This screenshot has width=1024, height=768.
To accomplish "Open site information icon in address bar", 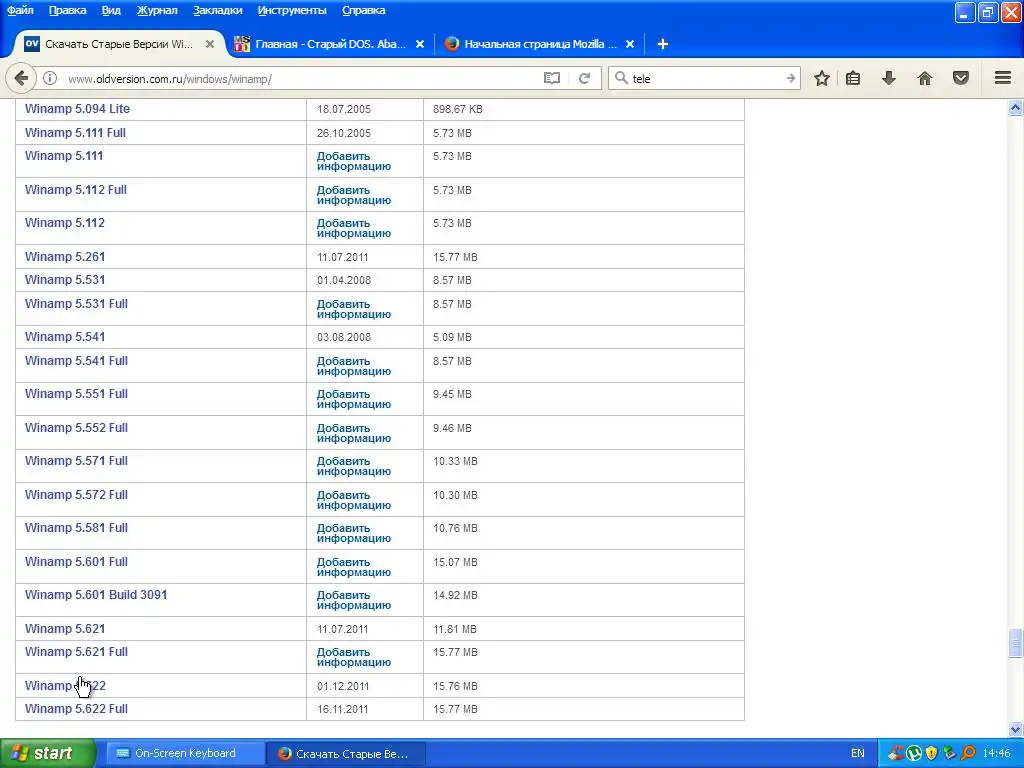I will [50, 78].
